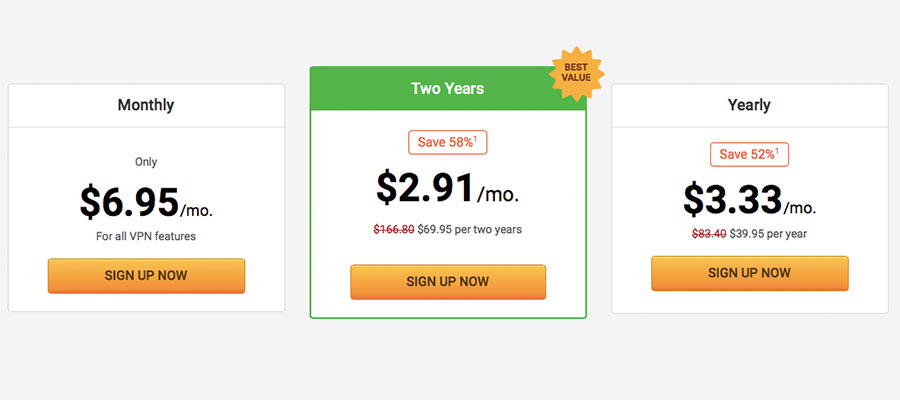Click the Best Value starburst badge

576,73
